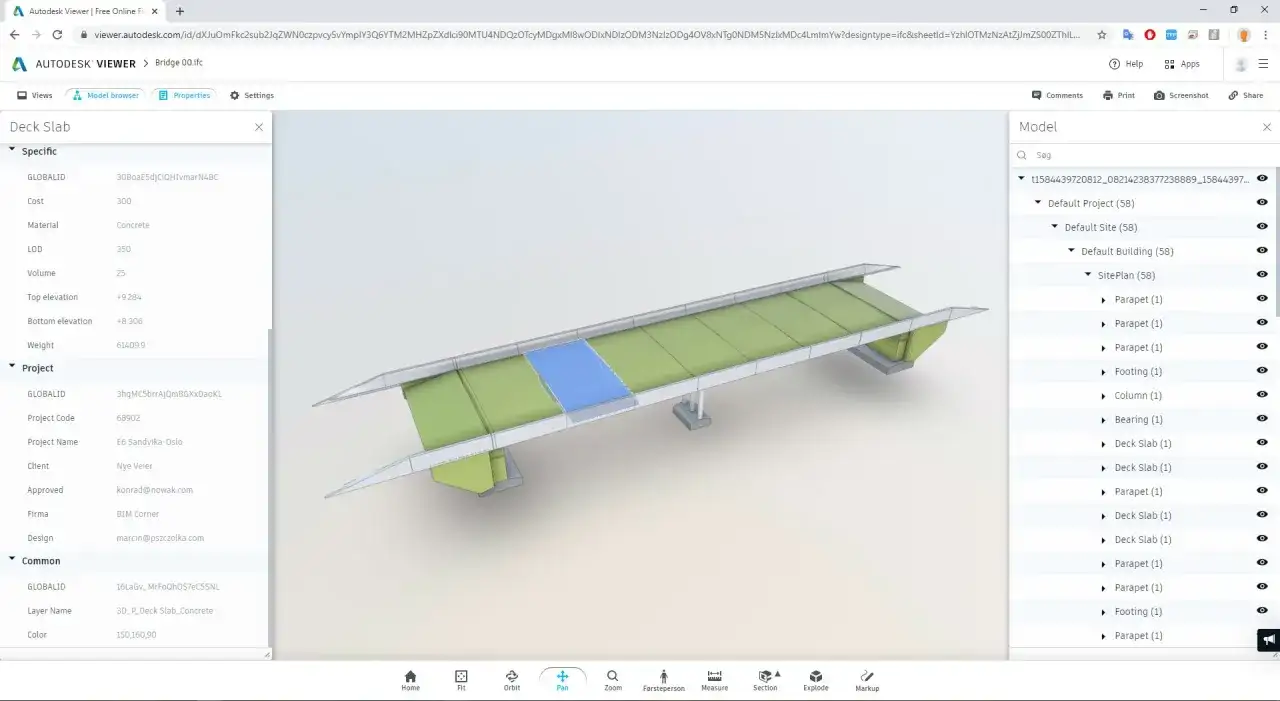1280x701 pixels.
Task: Activate the Measure tool
Action: tap(714, 680)
